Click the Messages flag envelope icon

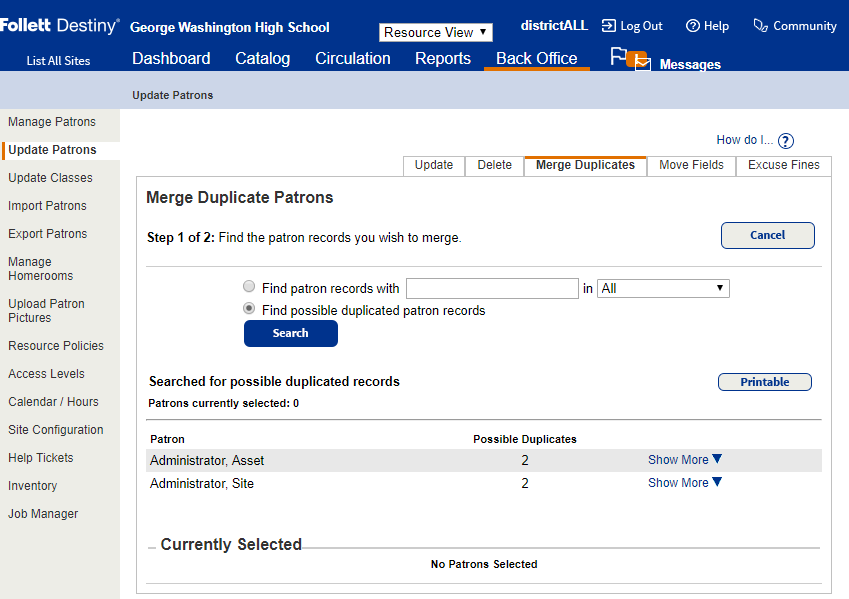click(630, 60)
